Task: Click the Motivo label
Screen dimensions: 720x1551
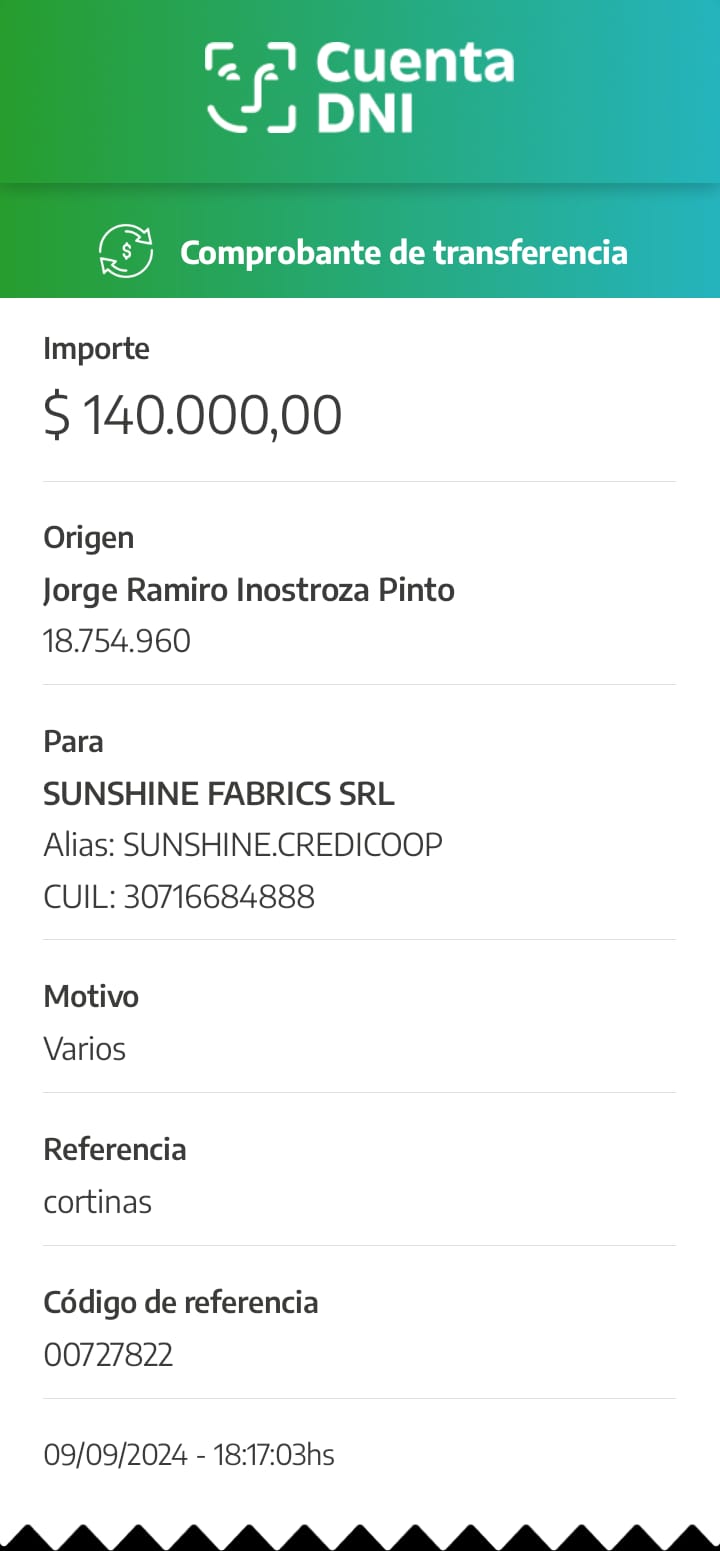Action: tap(91, 997)
